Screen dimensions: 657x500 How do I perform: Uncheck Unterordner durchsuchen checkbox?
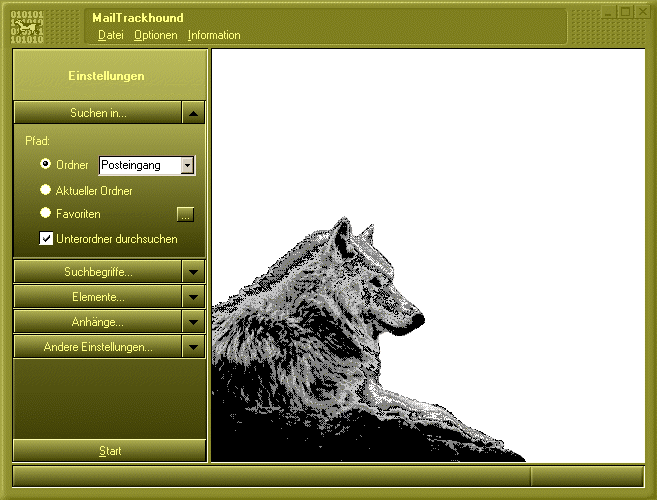point(46,239)
